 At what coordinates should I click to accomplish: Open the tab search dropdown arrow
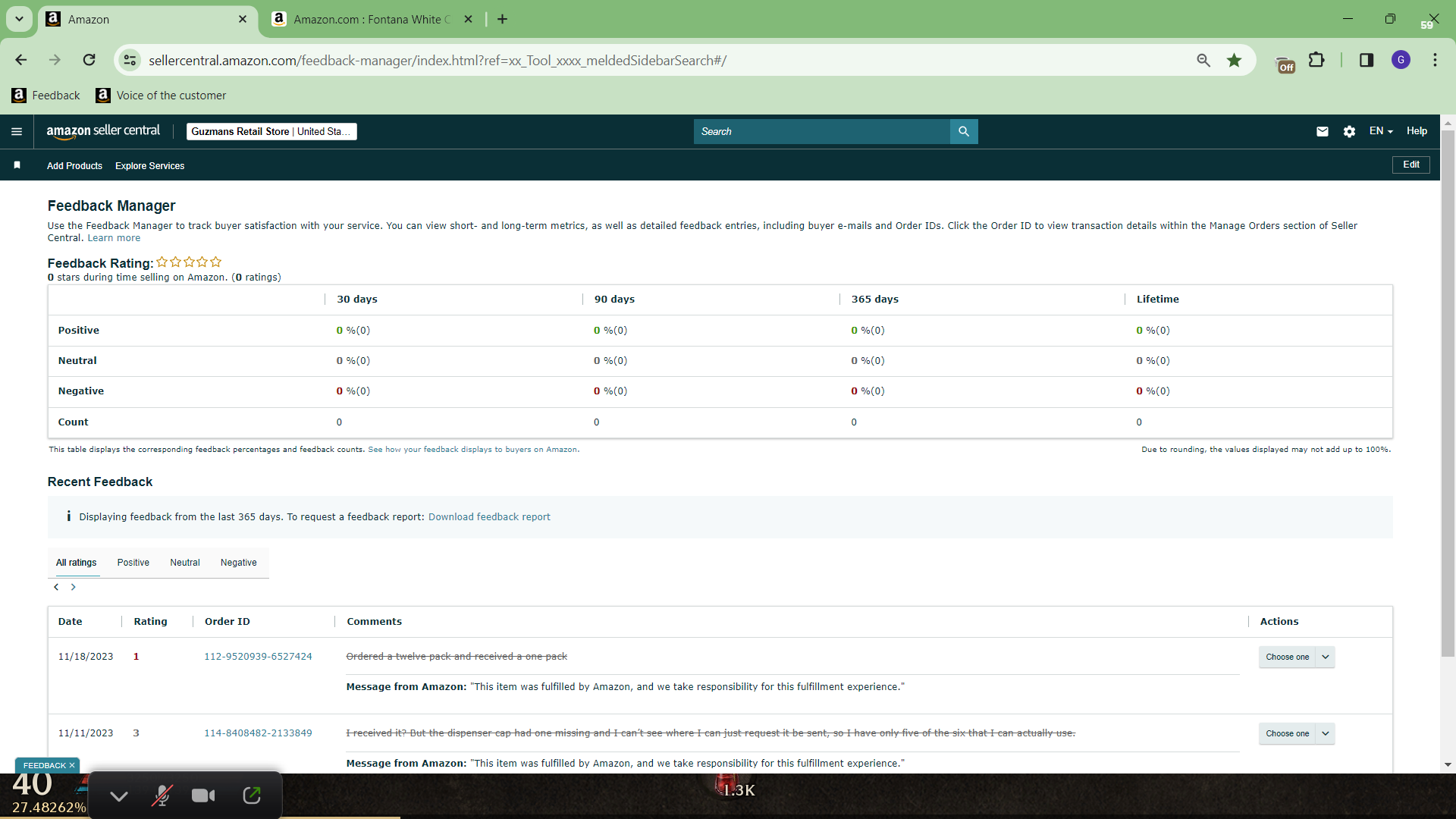pos(19,20)
